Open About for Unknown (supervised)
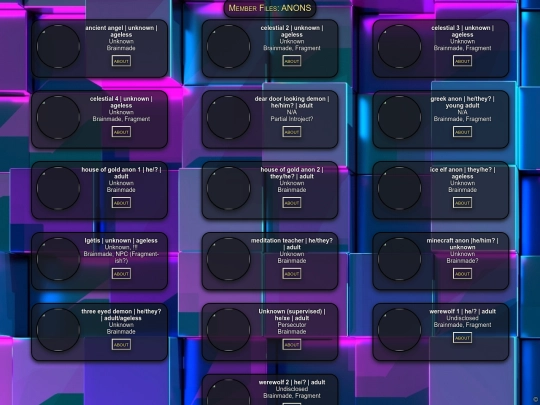 click(x=292, y=345)
